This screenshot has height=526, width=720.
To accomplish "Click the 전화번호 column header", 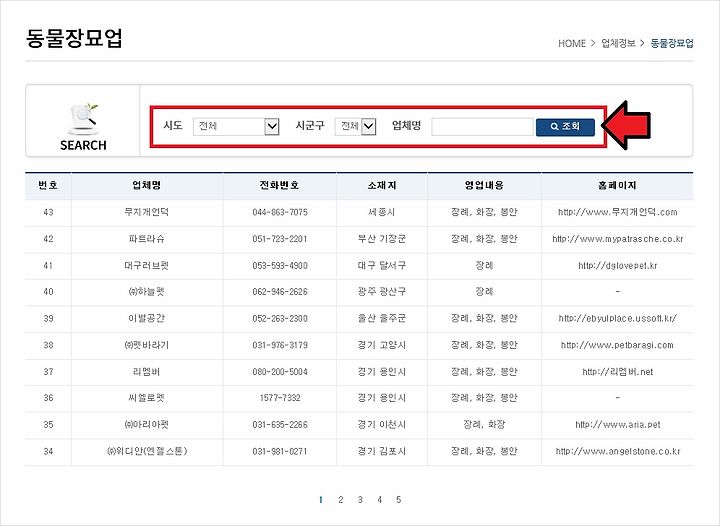I will [279, 185].
